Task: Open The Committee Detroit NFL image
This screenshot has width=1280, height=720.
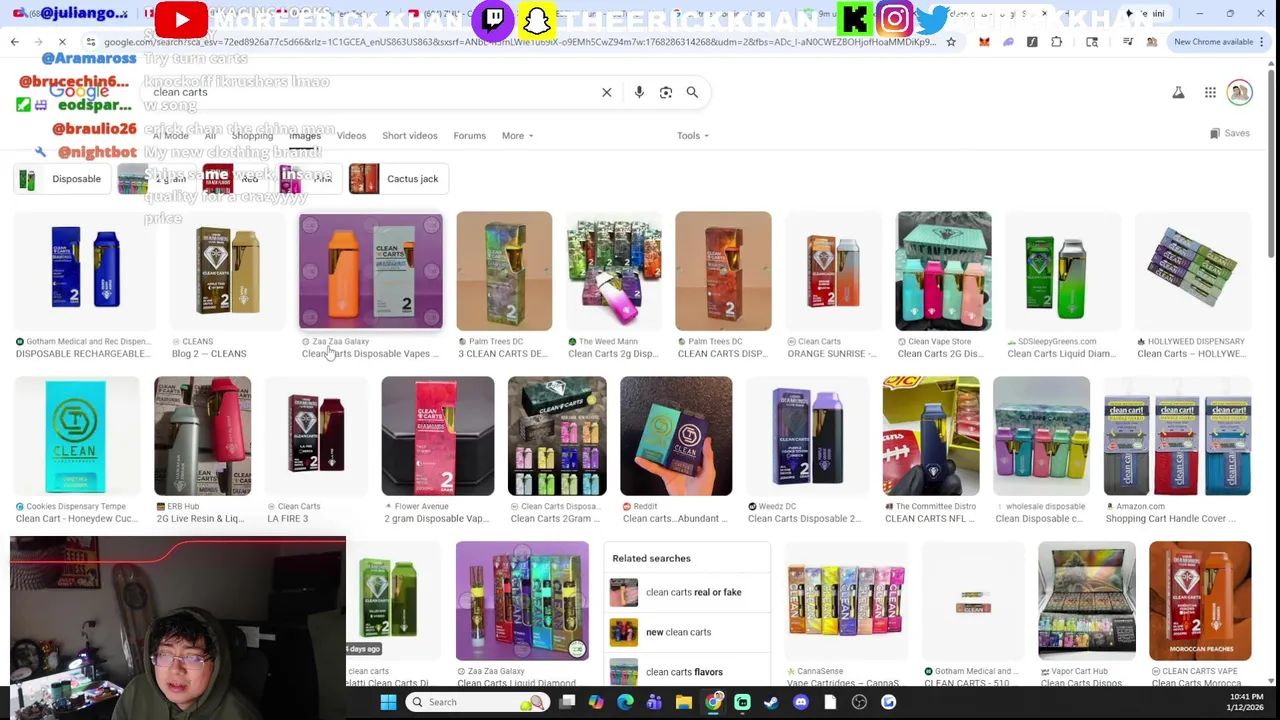Action: [x=931, y=436]
